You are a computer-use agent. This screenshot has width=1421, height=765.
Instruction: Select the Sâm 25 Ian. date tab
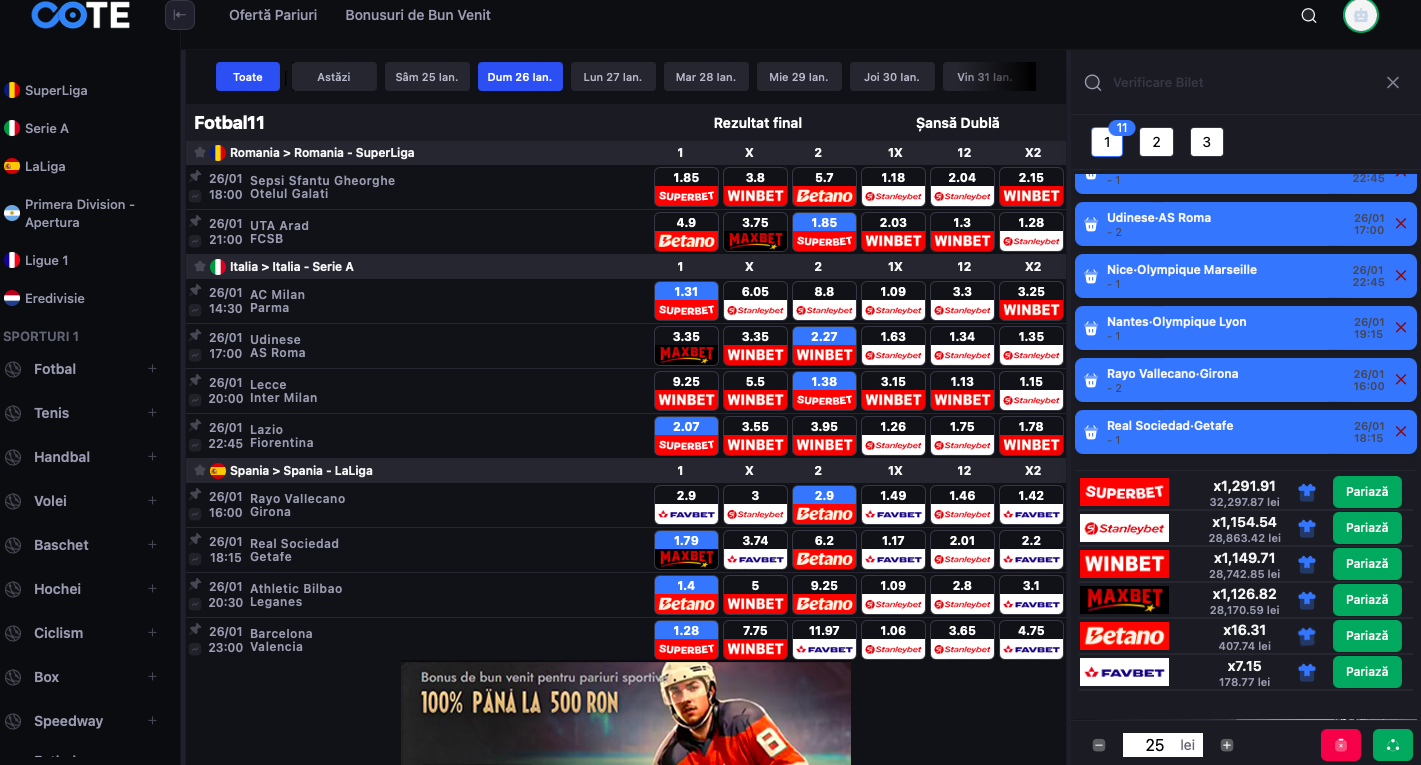click(x=427, y=77)
